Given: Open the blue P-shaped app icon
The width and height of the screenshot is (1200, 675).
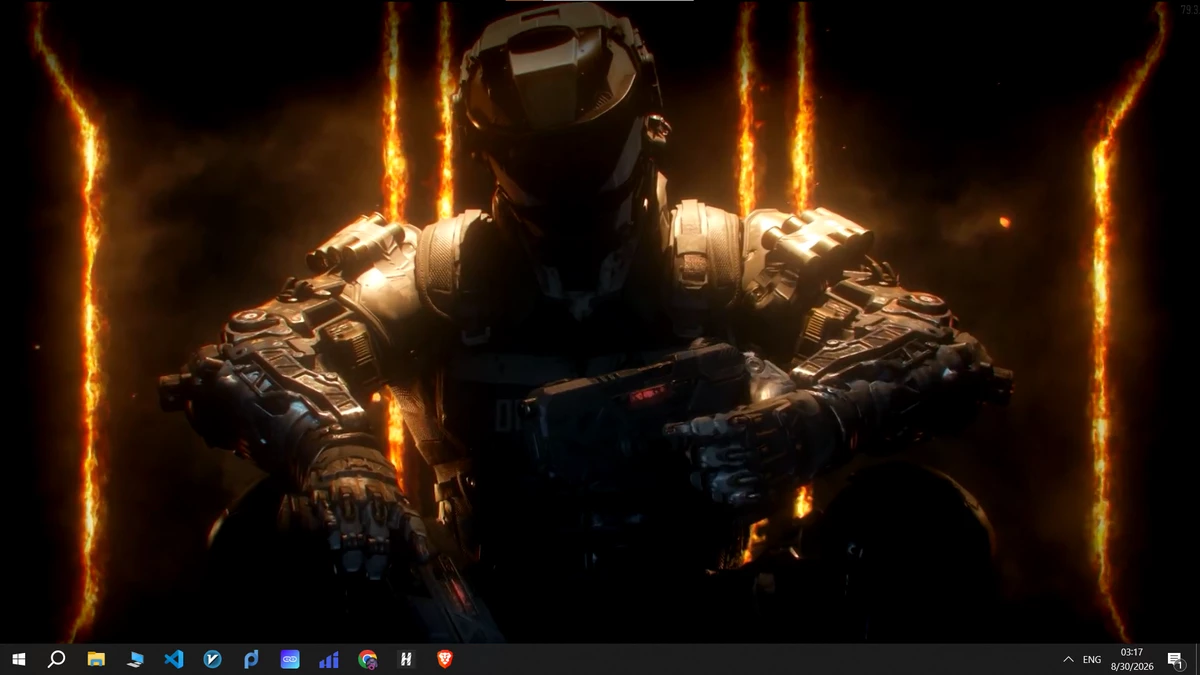Looking at the screenshot, I should point(251,659).
